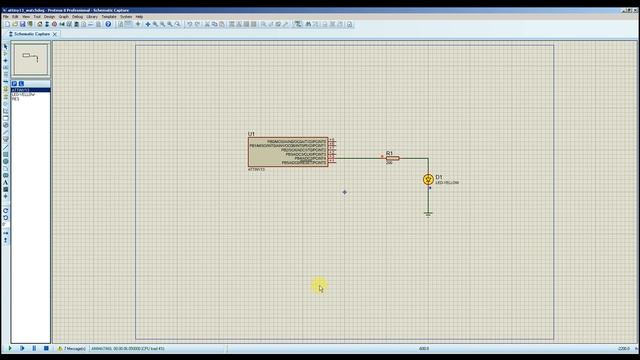Create a new project via New icon
The width and height of the screenshot is (640, 360).
point(8,24)
